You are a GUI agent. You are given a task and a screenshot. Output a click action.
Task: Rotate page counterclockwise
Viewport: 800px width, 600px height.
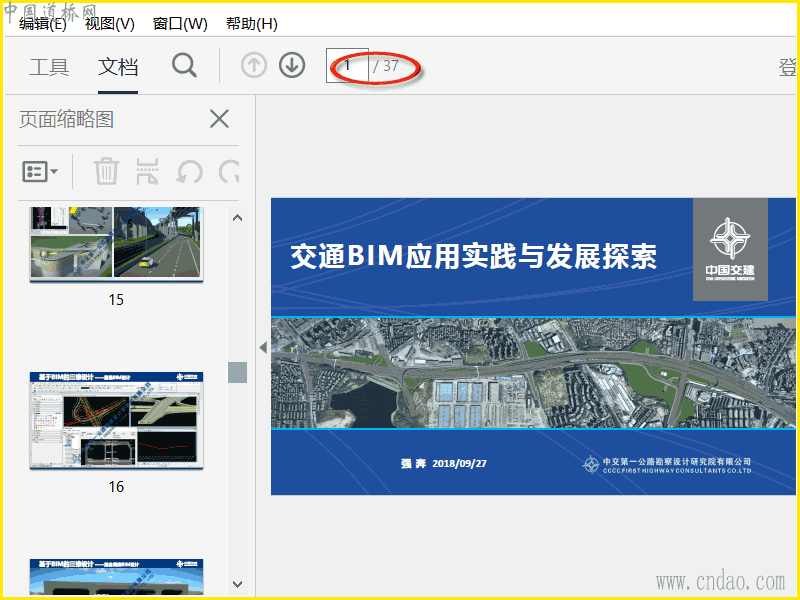[x=189, y=171]
